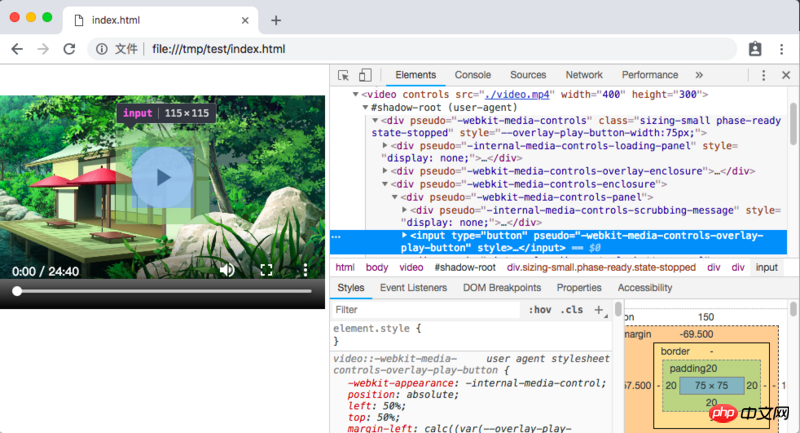Collapse the -webkit-media-controls div
The width and height of the screenshot is (800, 433).
click(375, 121)
